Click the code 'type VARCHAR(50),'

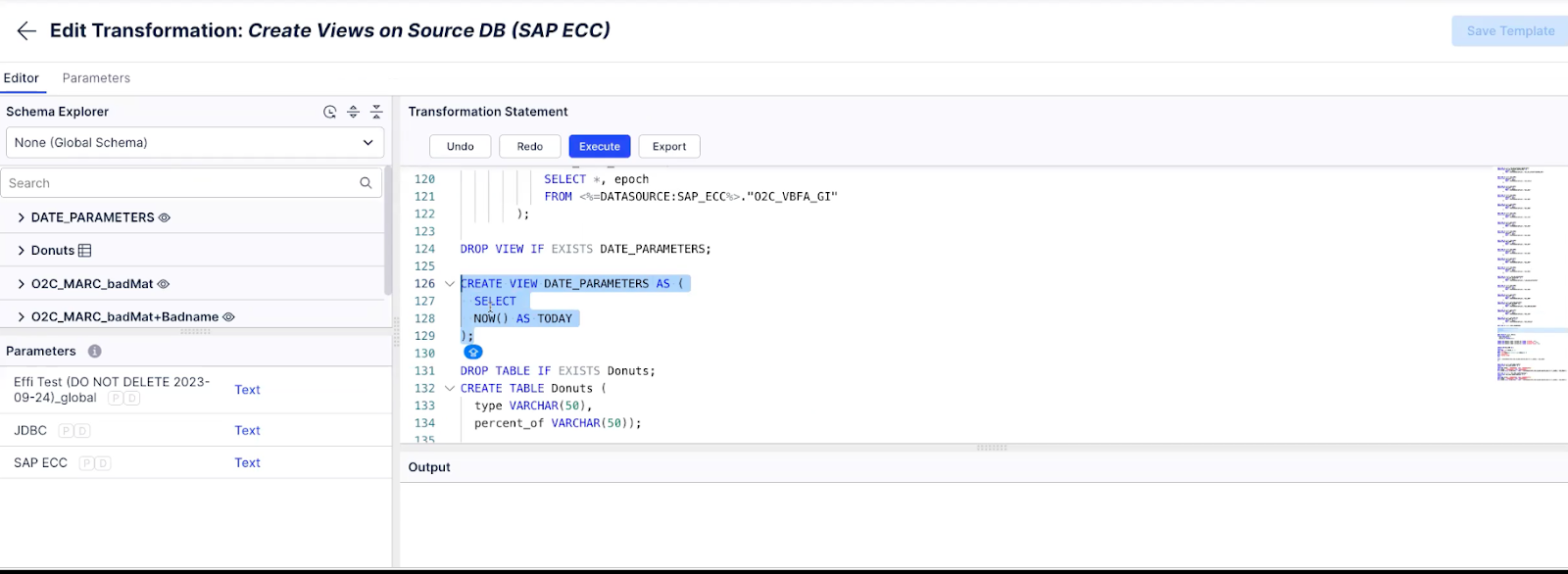click(x=533, y=406)
